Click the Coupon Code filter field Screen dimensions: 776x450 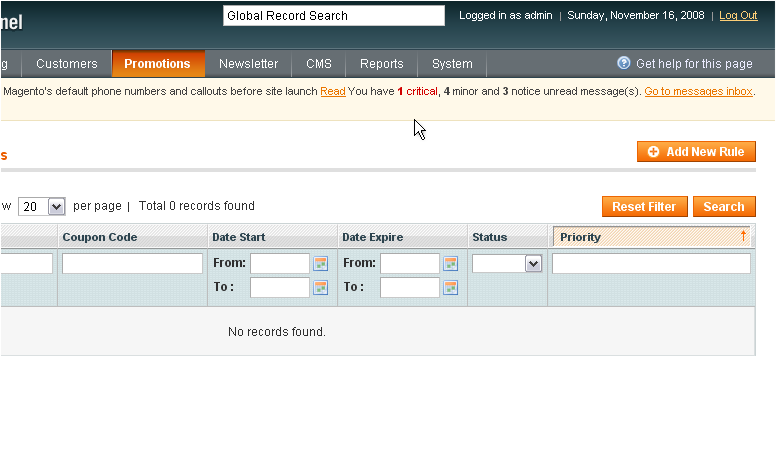132,264
